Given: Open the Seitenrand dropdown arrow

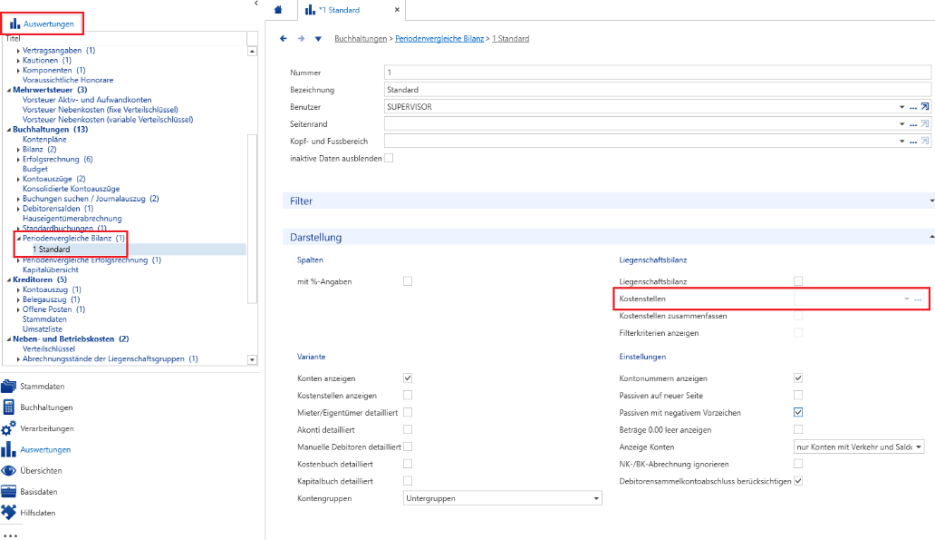Looking at the screenshot, I should pyautogui.click(x=902, y=125).
